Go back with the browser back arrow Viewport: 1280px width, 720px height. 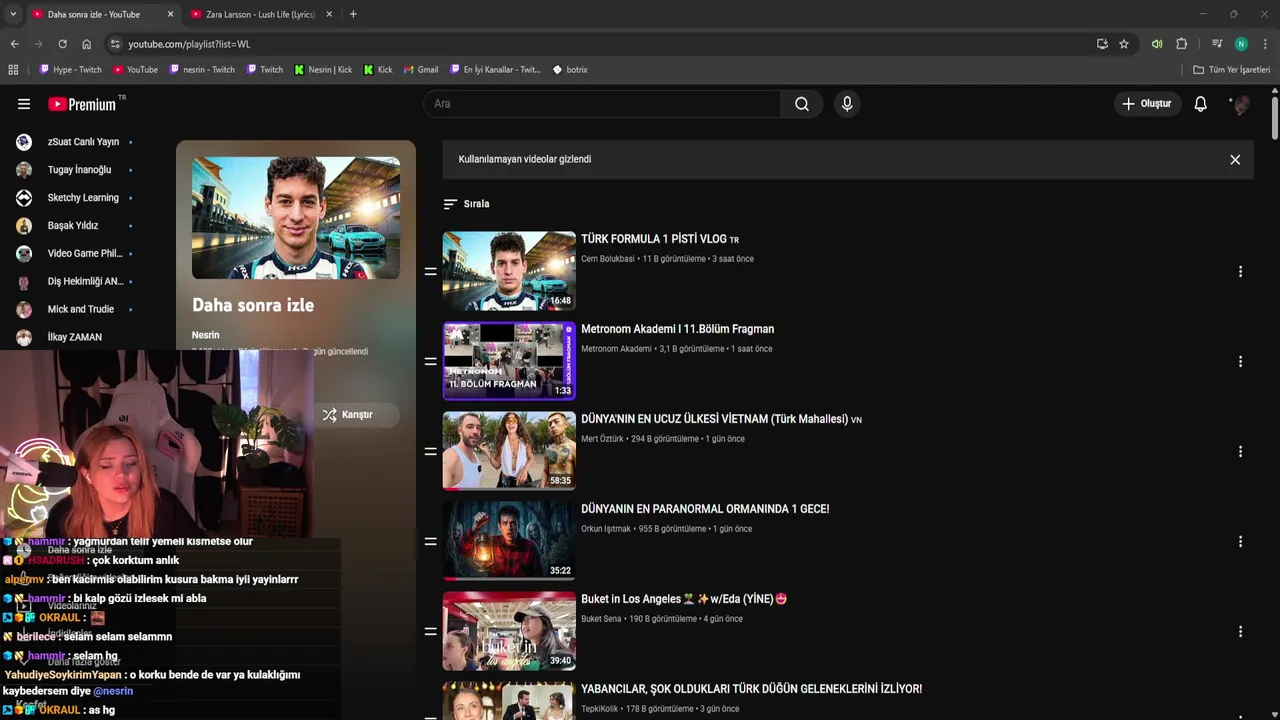[x=14, y=44]
